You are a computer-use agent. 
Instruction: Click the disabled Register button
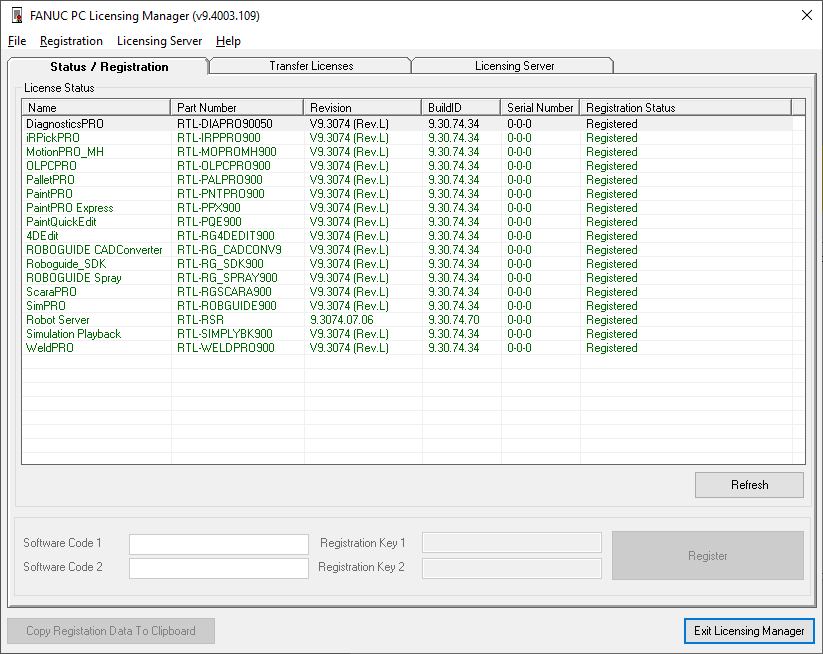tap(708, 555)
